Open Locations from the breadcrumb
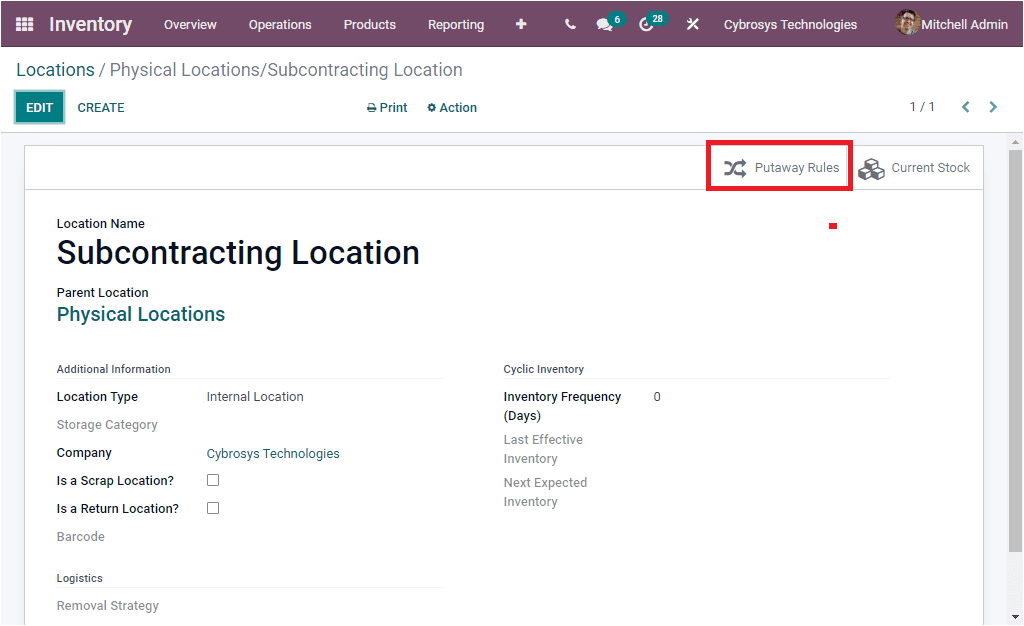Viewport: 1024px width, 626px height. pyautogui.click(x=55, y=69)
